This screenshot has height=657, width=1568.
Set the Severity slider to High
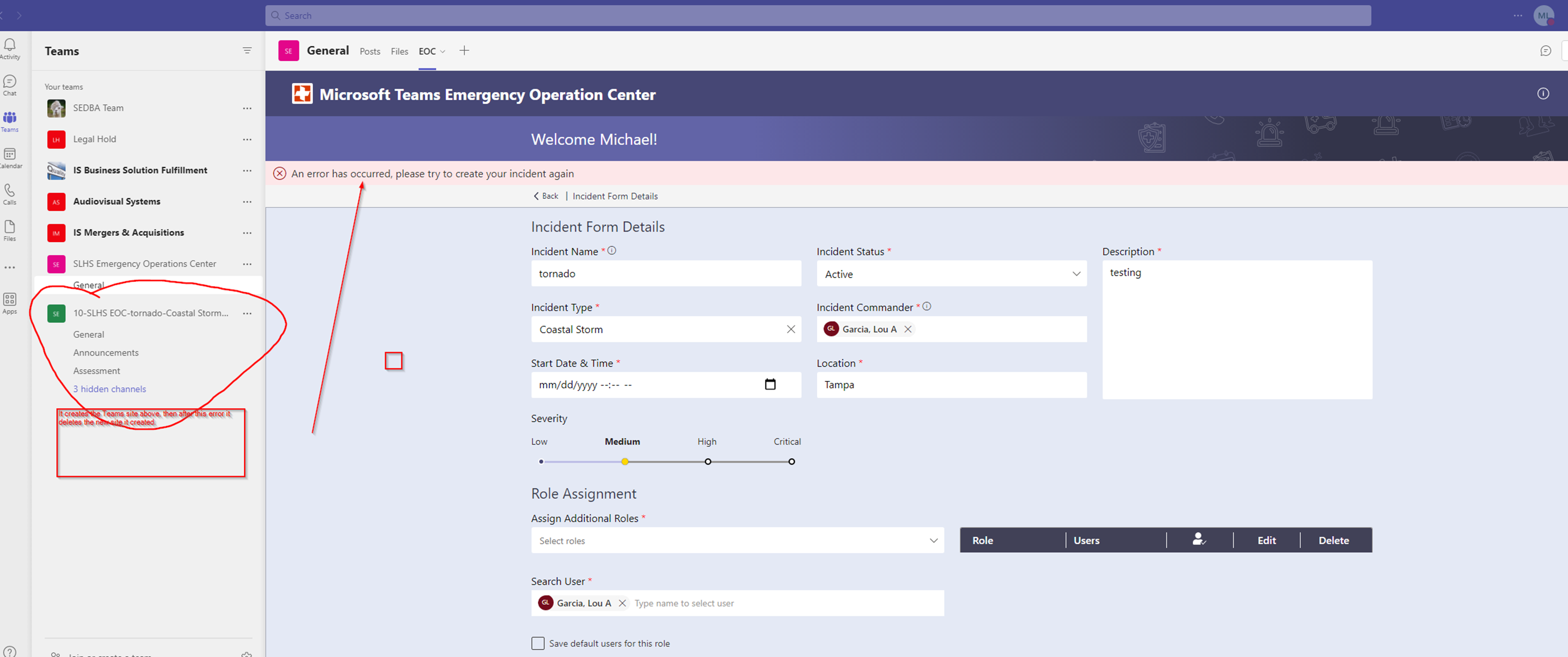pyautogui.click(x=708, y=461)
